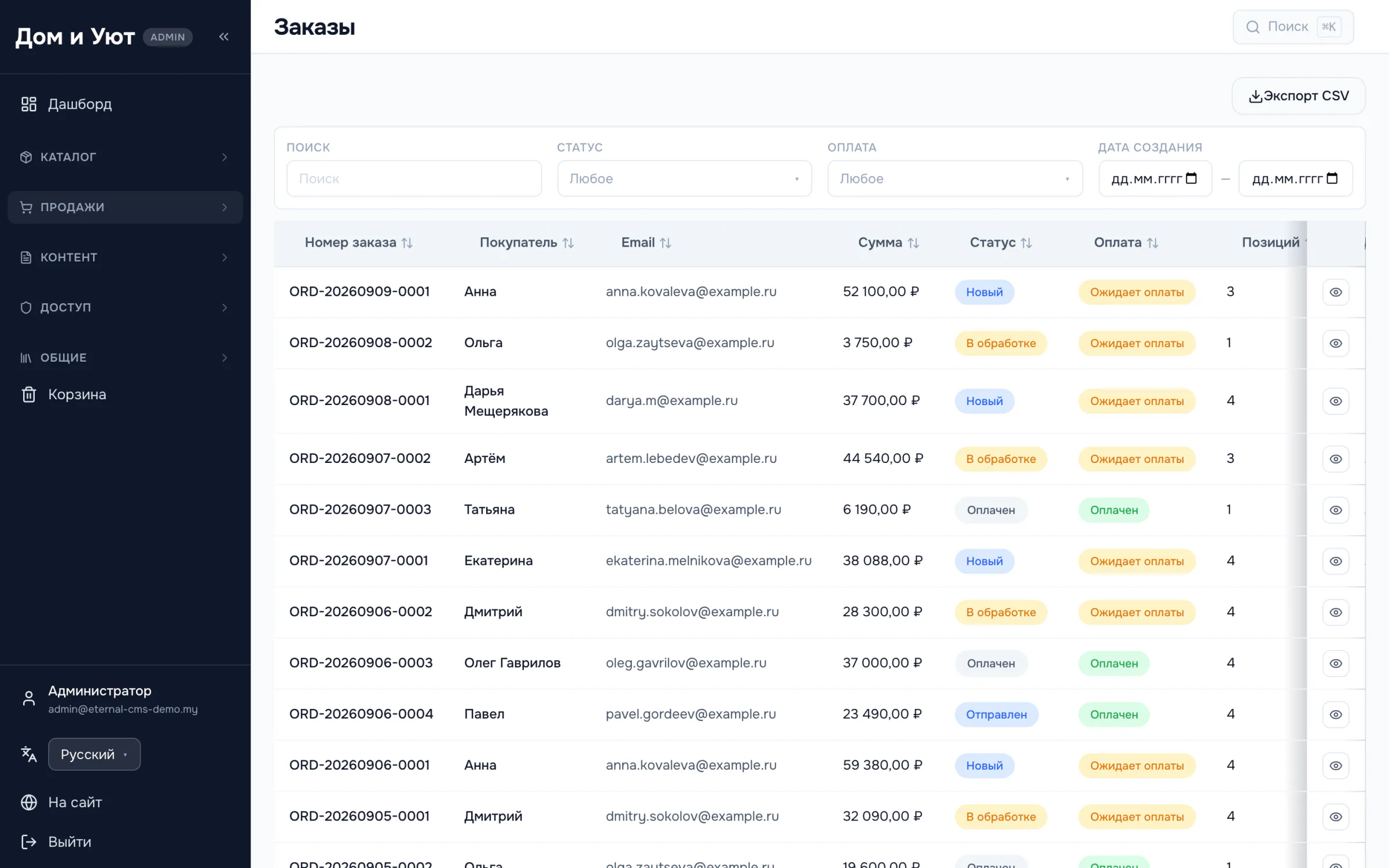
Task: Expand the Каталог menu section
Action: [x=125, y=157]
